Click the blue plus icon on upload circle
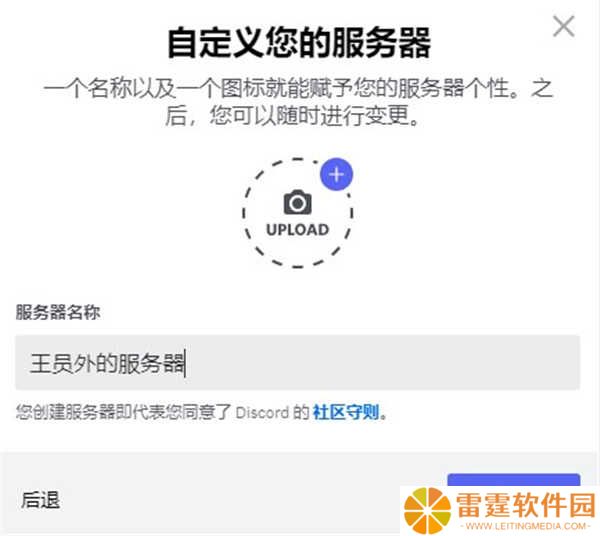Image resolution: width=600 pixels, height=536 pixels. (336, 174)
